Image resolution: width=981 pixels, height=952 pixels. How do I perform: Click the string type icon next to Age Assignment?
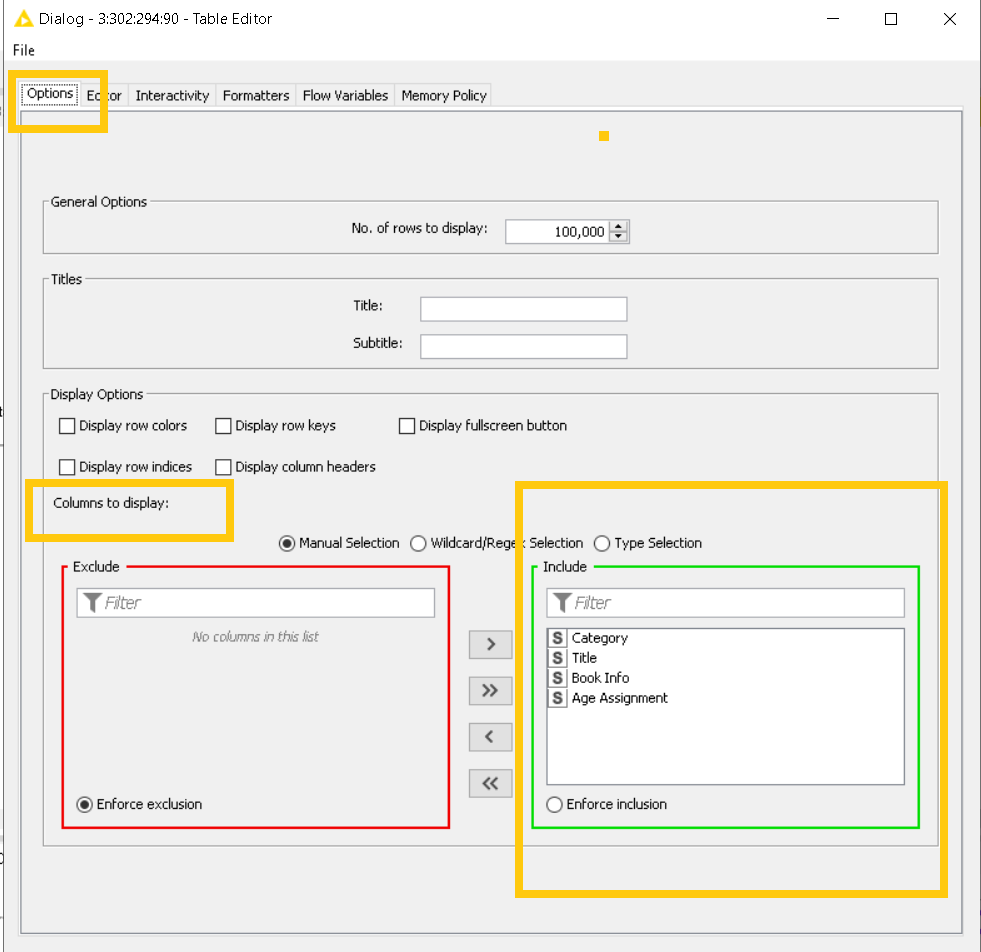click(557, 698)
